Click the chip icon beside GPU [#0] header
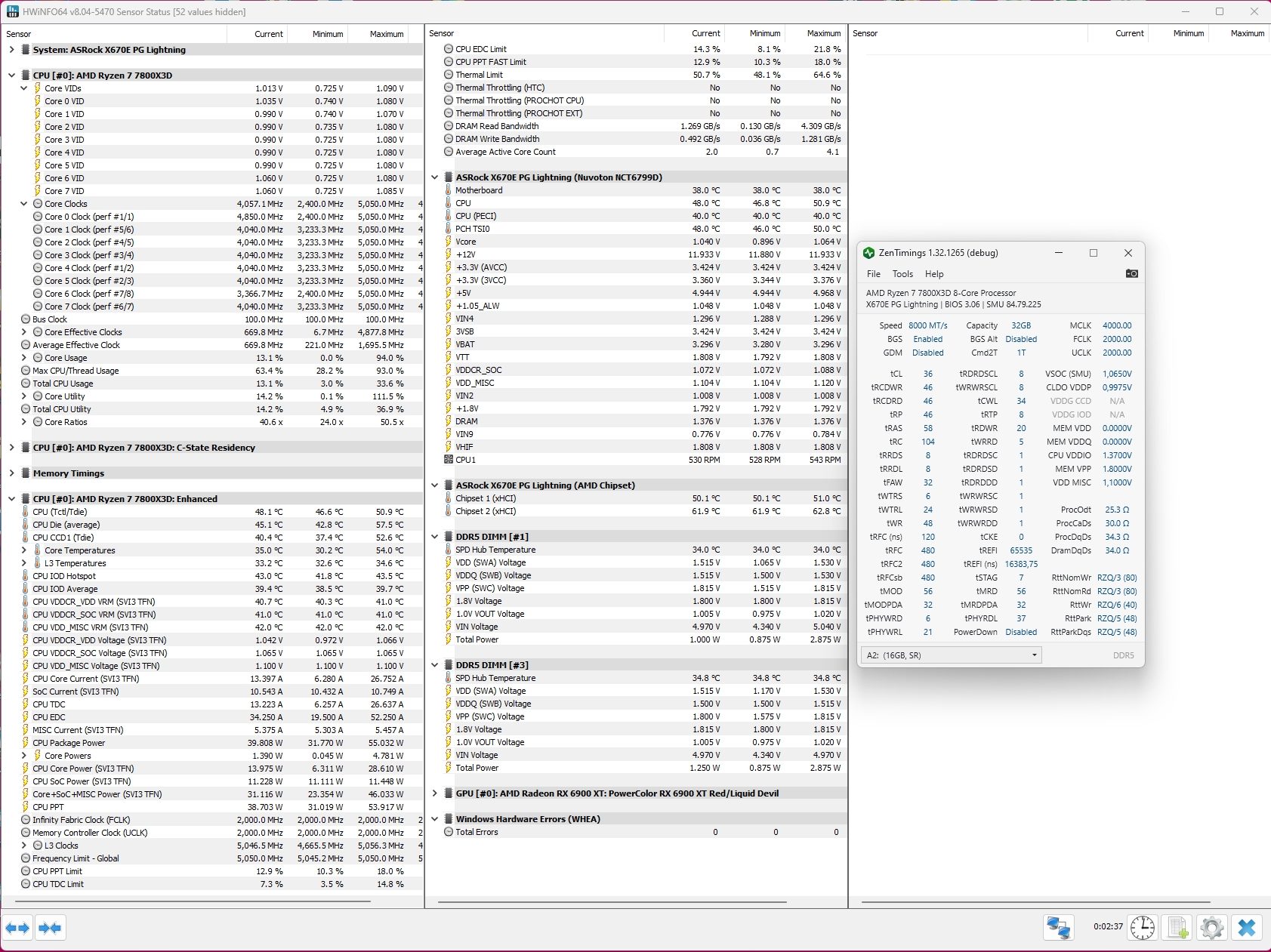Screen dimensions: 1271x952 (449, 793)
